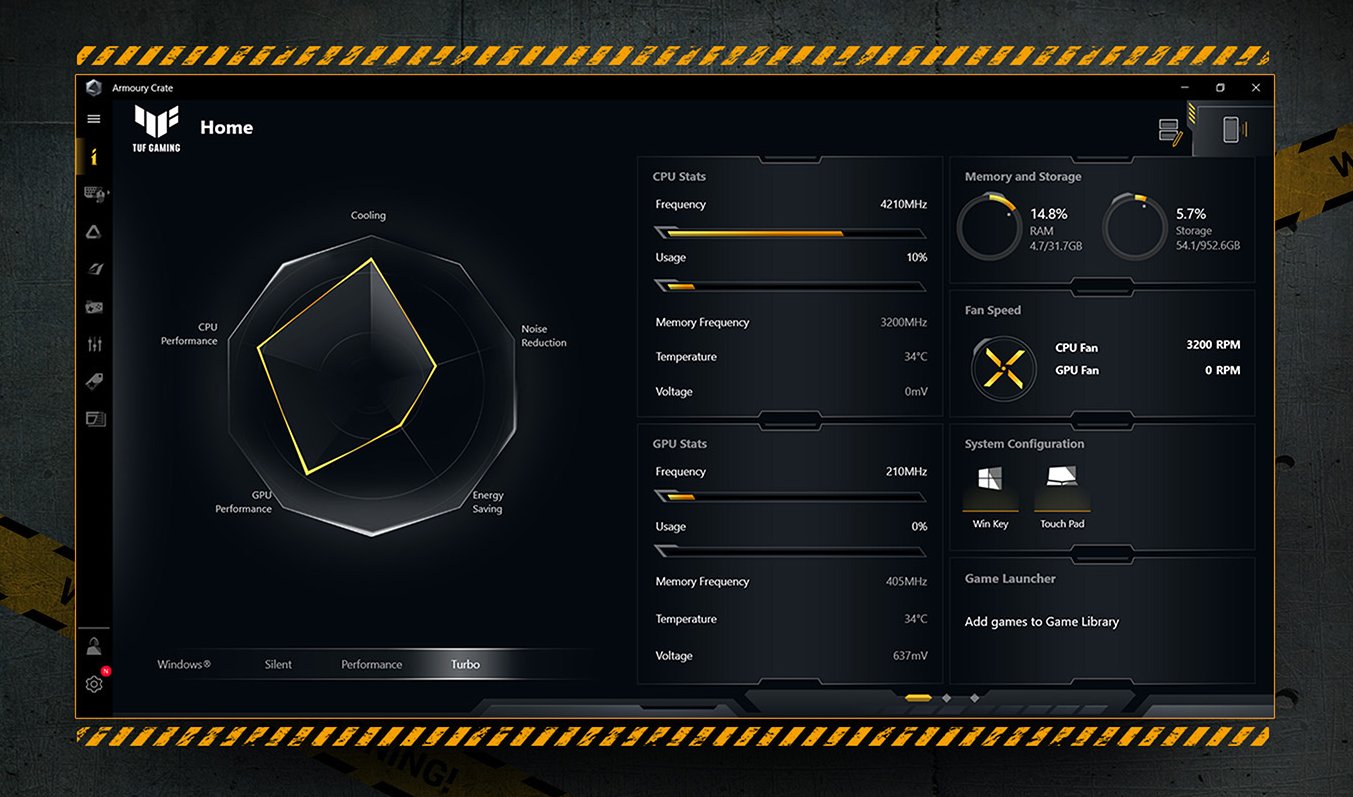Viewport: 1353px width, 797px height.
Task: Select the Windows® operating mode
Action: point(184,665)
